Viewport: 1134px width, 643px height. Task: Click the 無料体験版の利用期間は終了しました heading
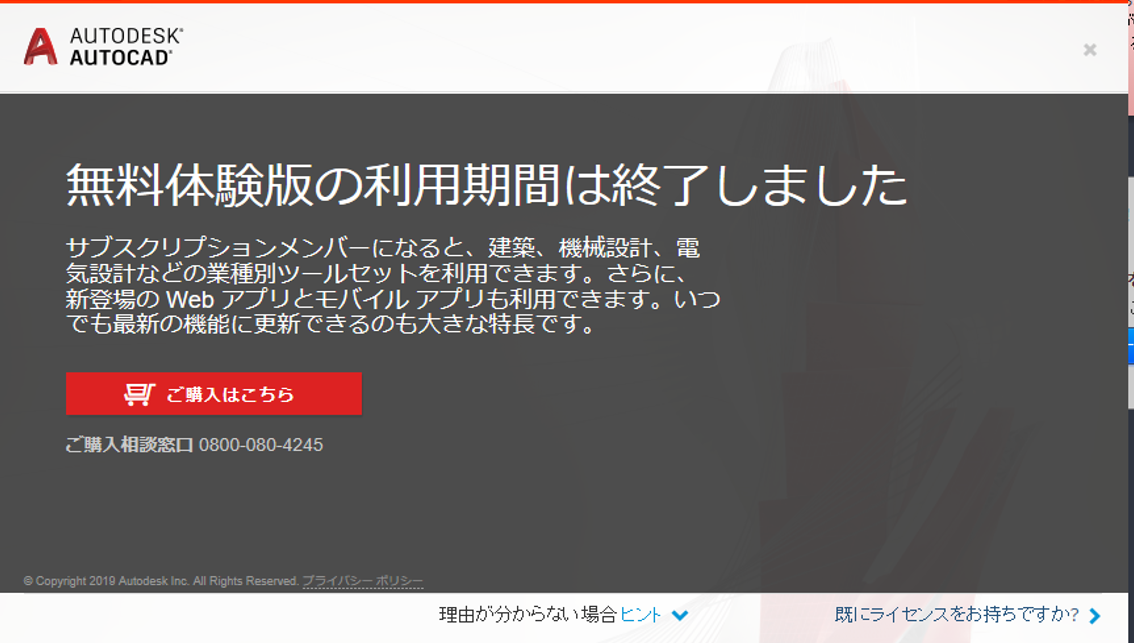[x=486, y=185]
